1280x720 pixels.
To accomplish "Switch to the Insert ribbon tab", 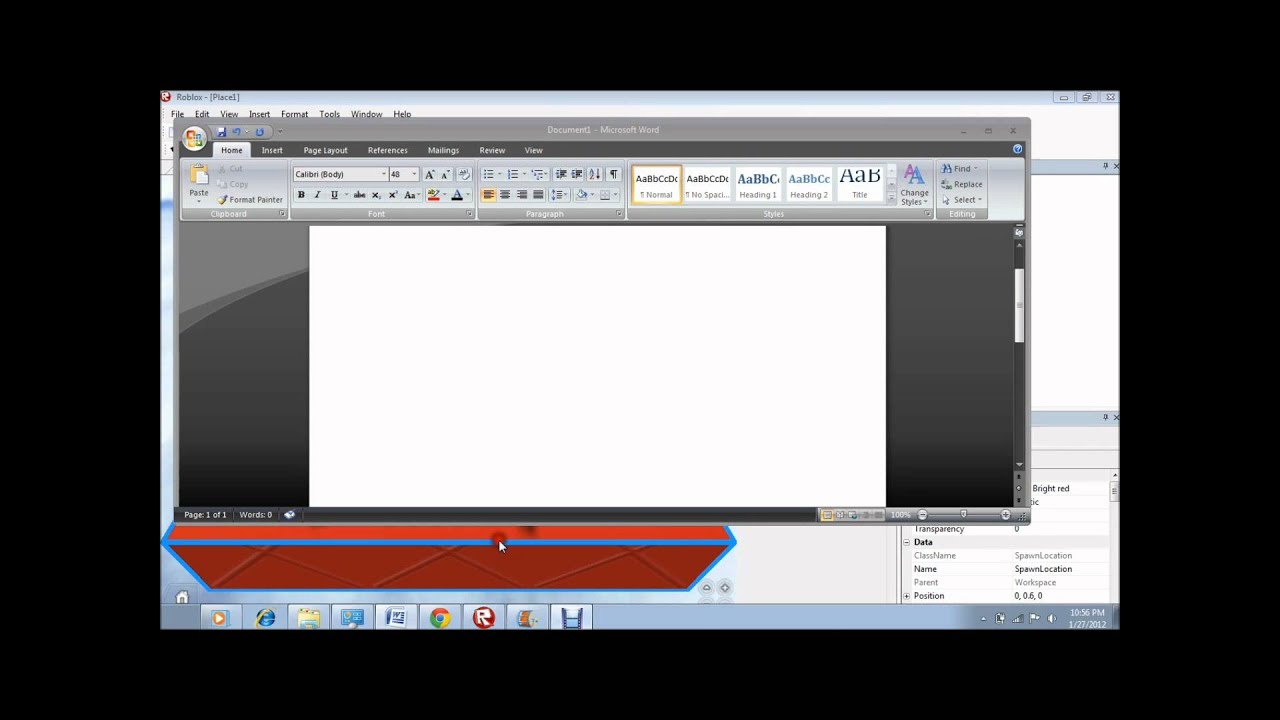I will (x=272, y=150).
